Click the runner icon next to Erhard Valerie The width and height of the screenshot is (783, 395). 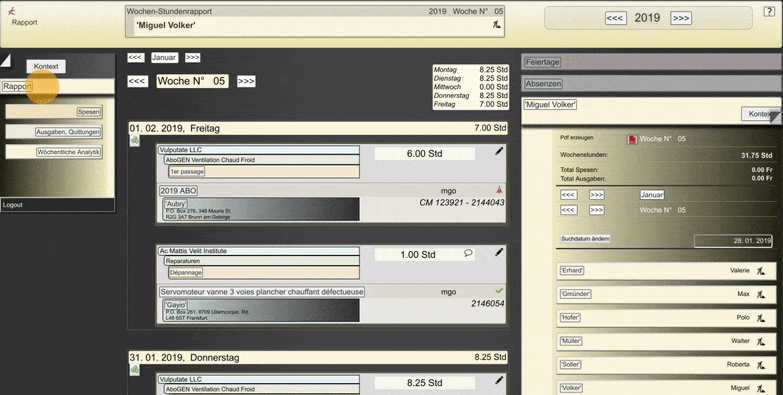tap(761, 271)
